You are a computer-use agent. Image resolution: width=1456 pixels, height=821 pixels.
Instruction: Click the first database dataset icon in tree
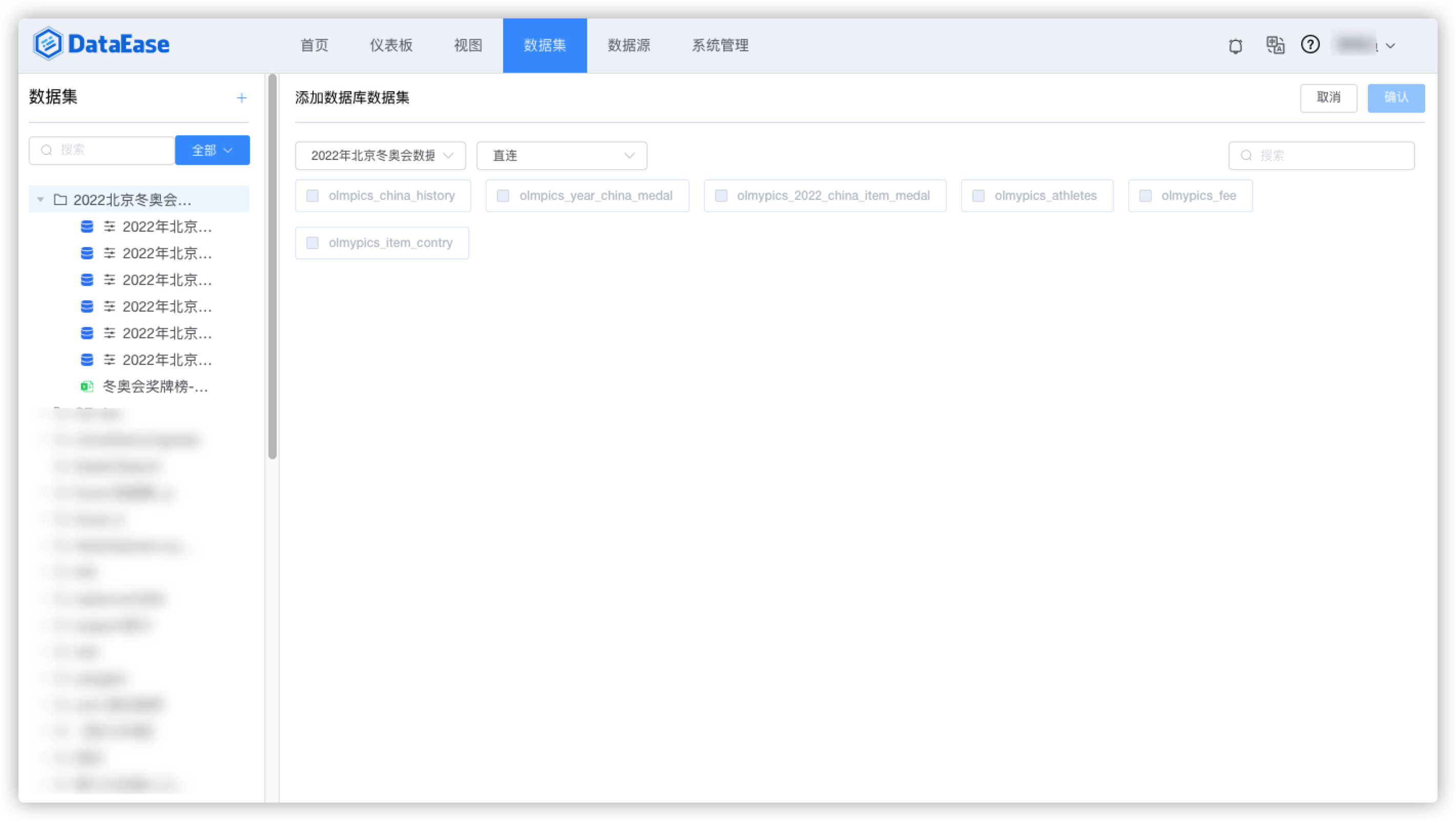(x=87, y=227)
